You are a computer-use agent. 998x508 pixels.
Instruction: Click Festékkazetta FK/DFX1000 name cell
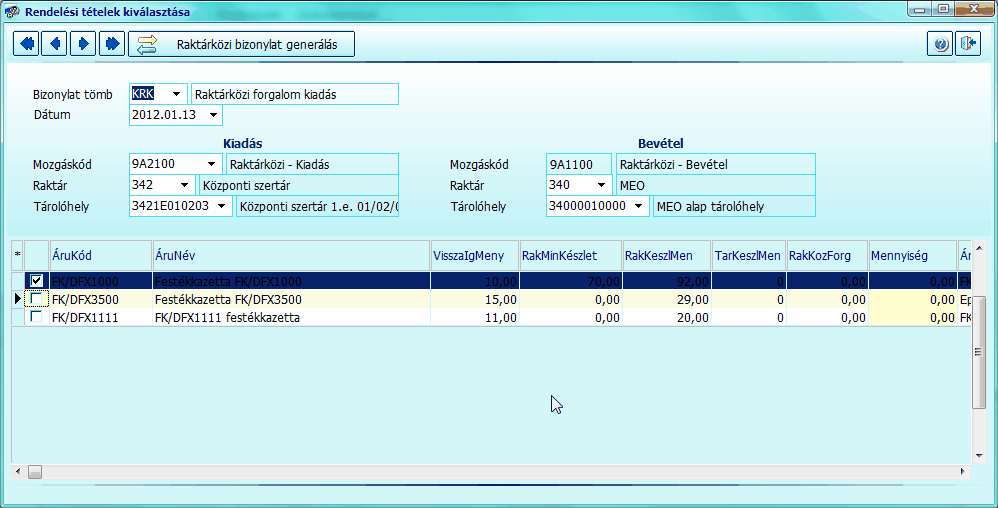click(x=291, y=281)
